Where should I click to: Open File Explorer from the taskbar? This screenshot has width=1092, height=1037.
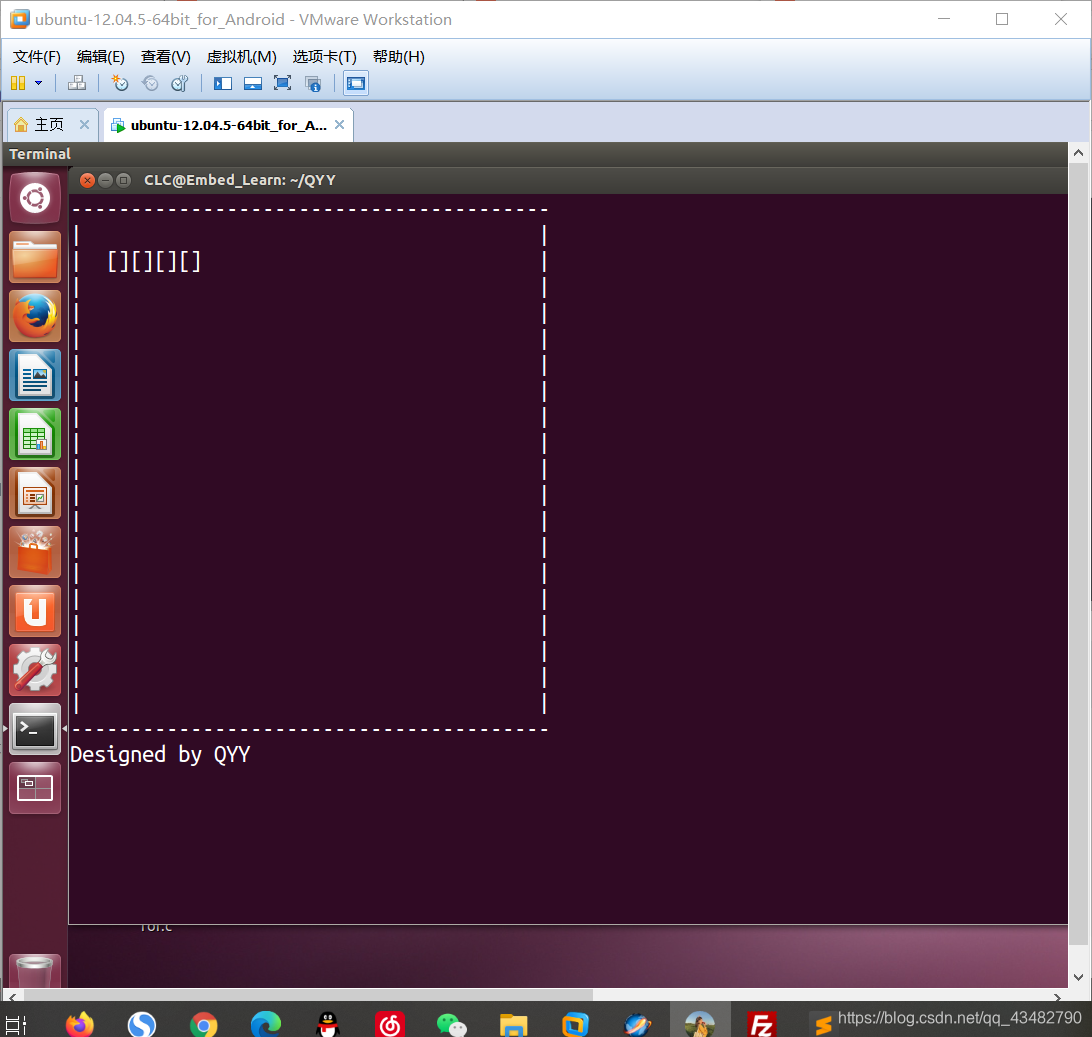click(x=513, y=1025)
